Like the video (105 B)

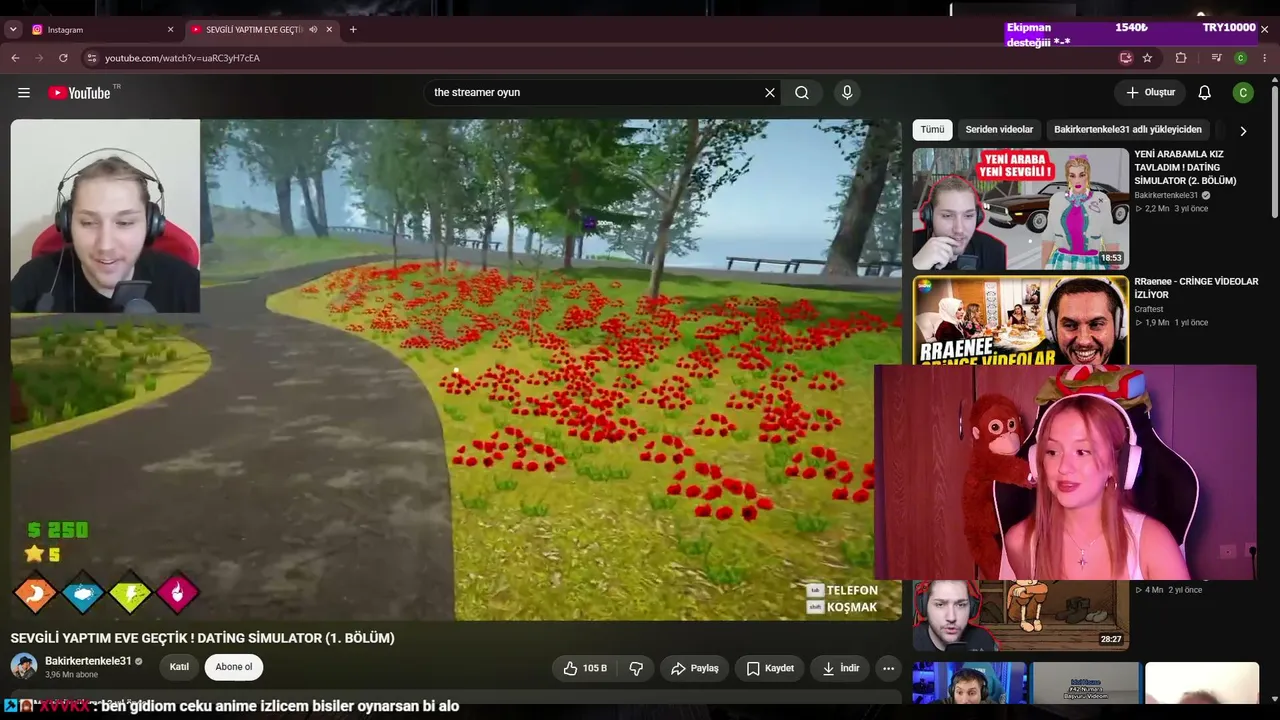click(x=585, y=668)
